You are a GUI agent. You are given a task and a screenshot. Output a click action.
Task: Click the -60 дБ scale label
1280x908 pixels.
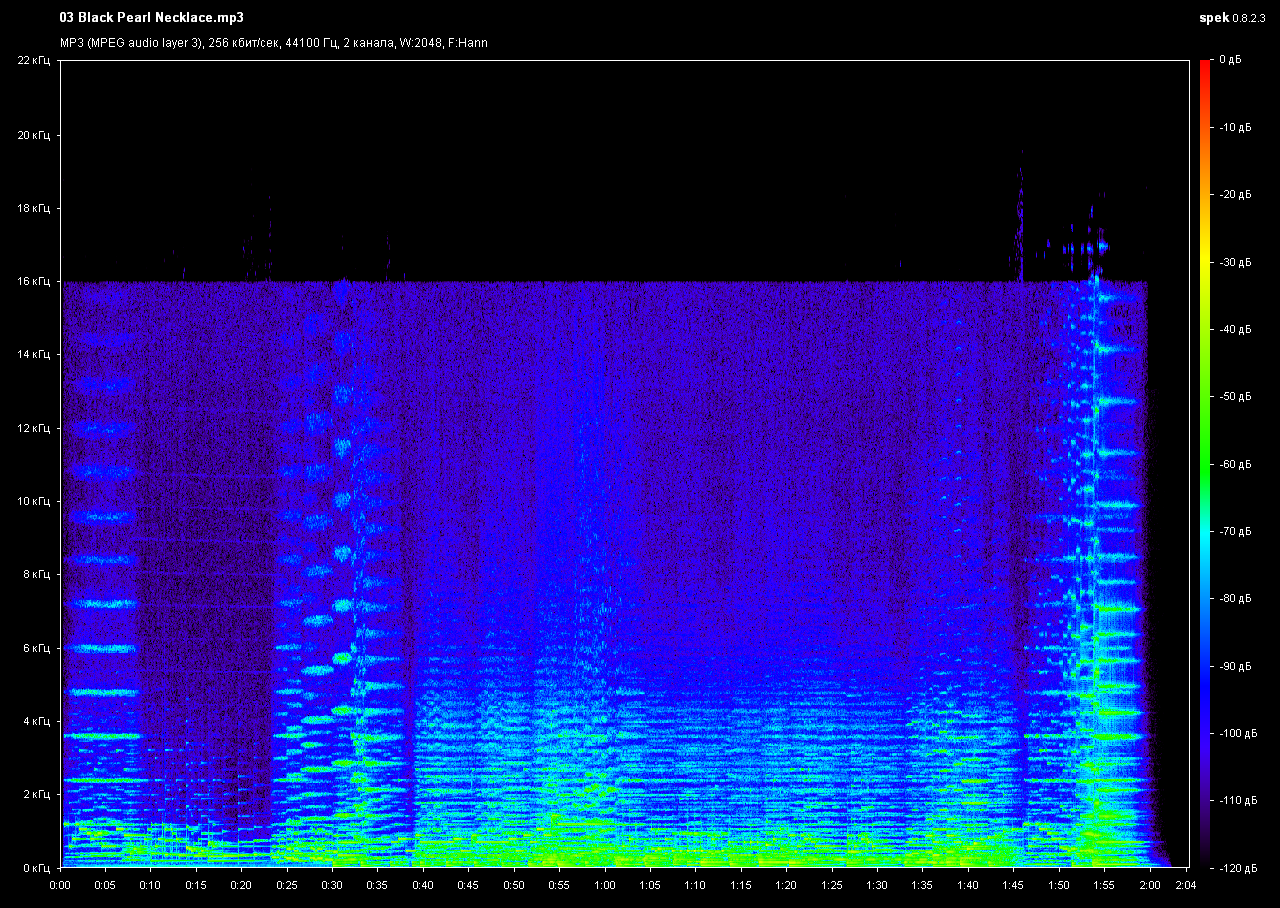(x=1235, y=464)
